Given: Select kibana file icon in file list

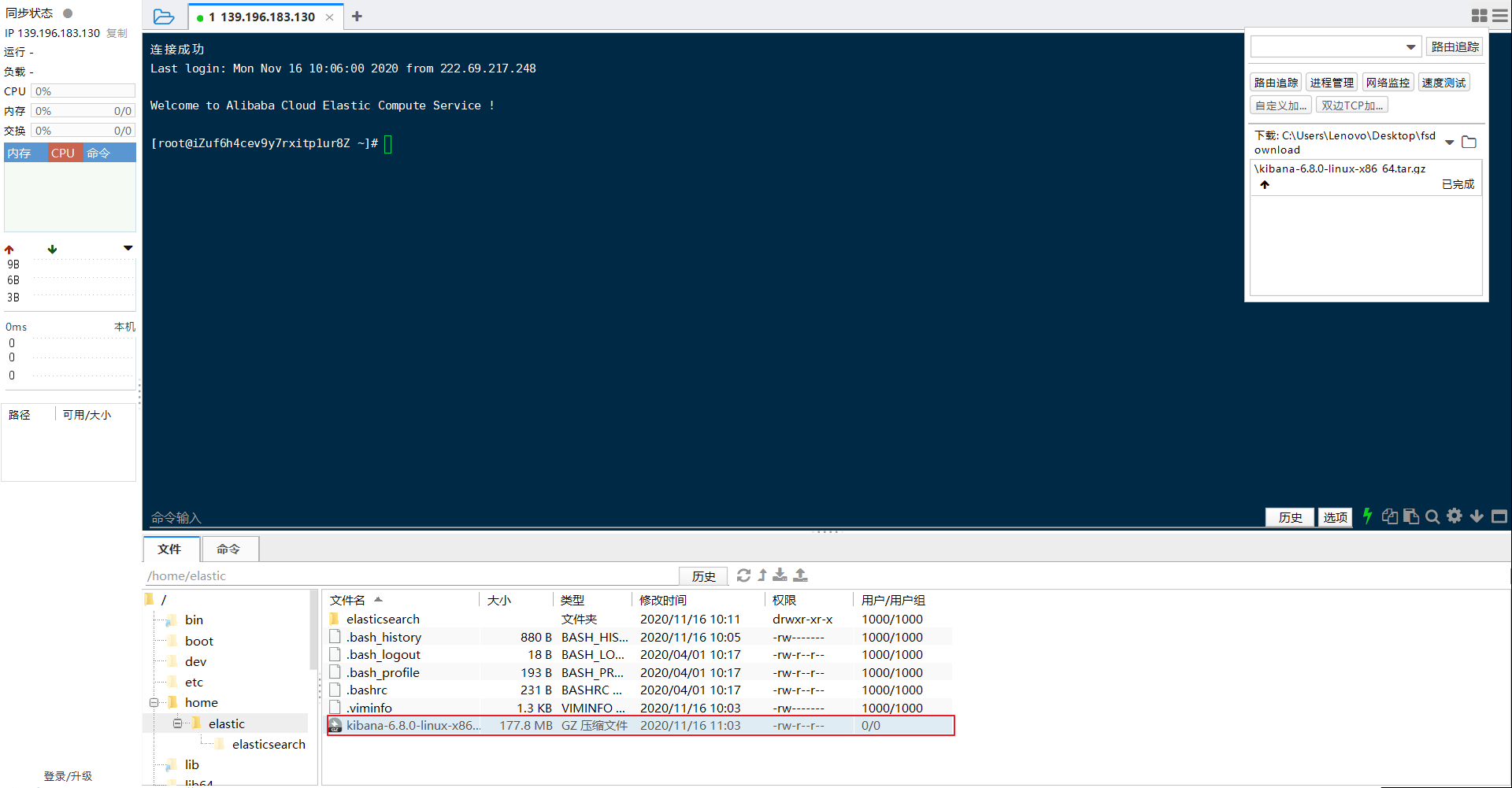Looking at the screenshot, I should [335, 725].
